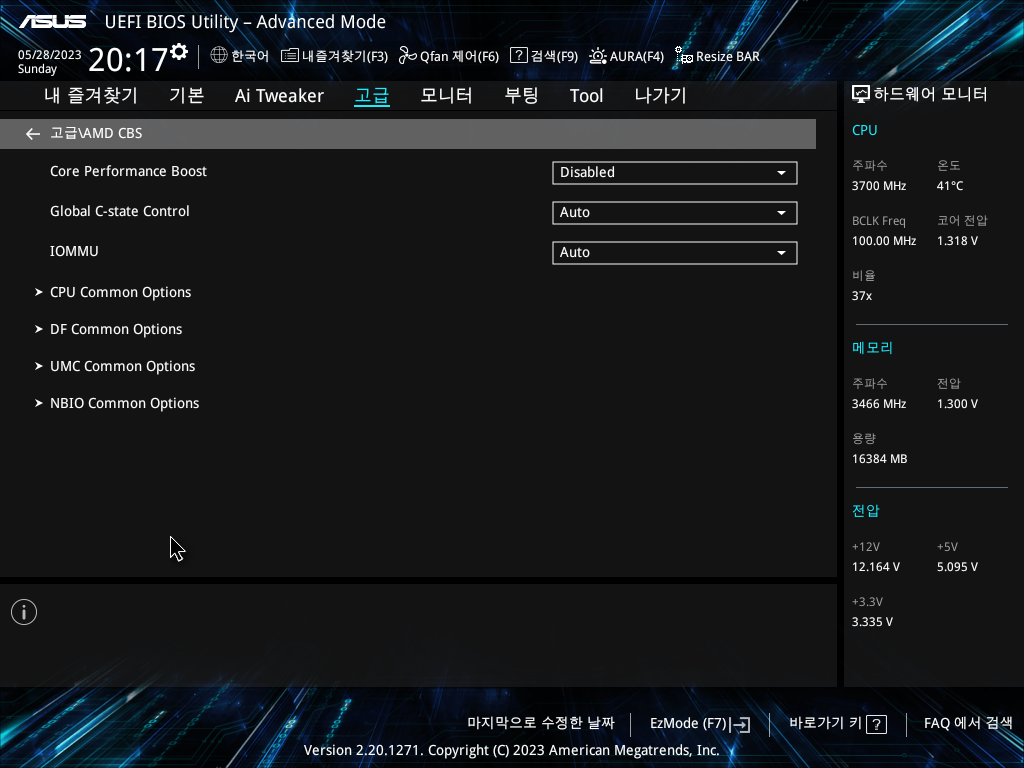
Task: Click 마지막으로 수정한 날짜 button
Action: [x=541, y=723]
